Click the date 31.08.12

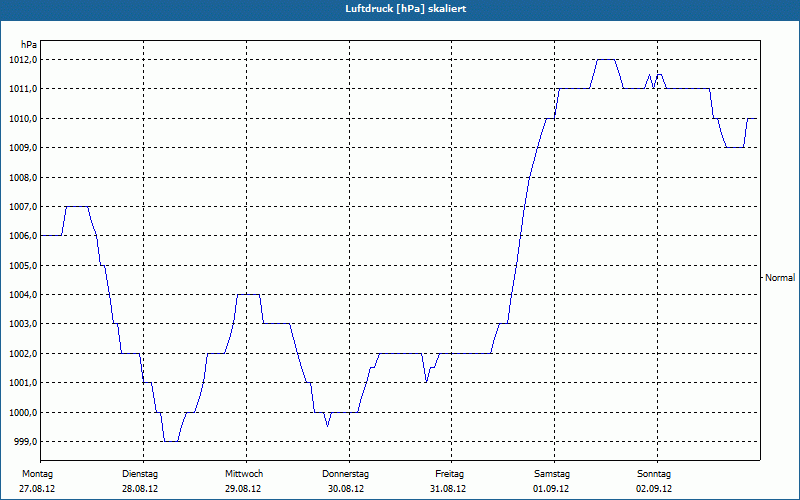[x=448, y=489]
